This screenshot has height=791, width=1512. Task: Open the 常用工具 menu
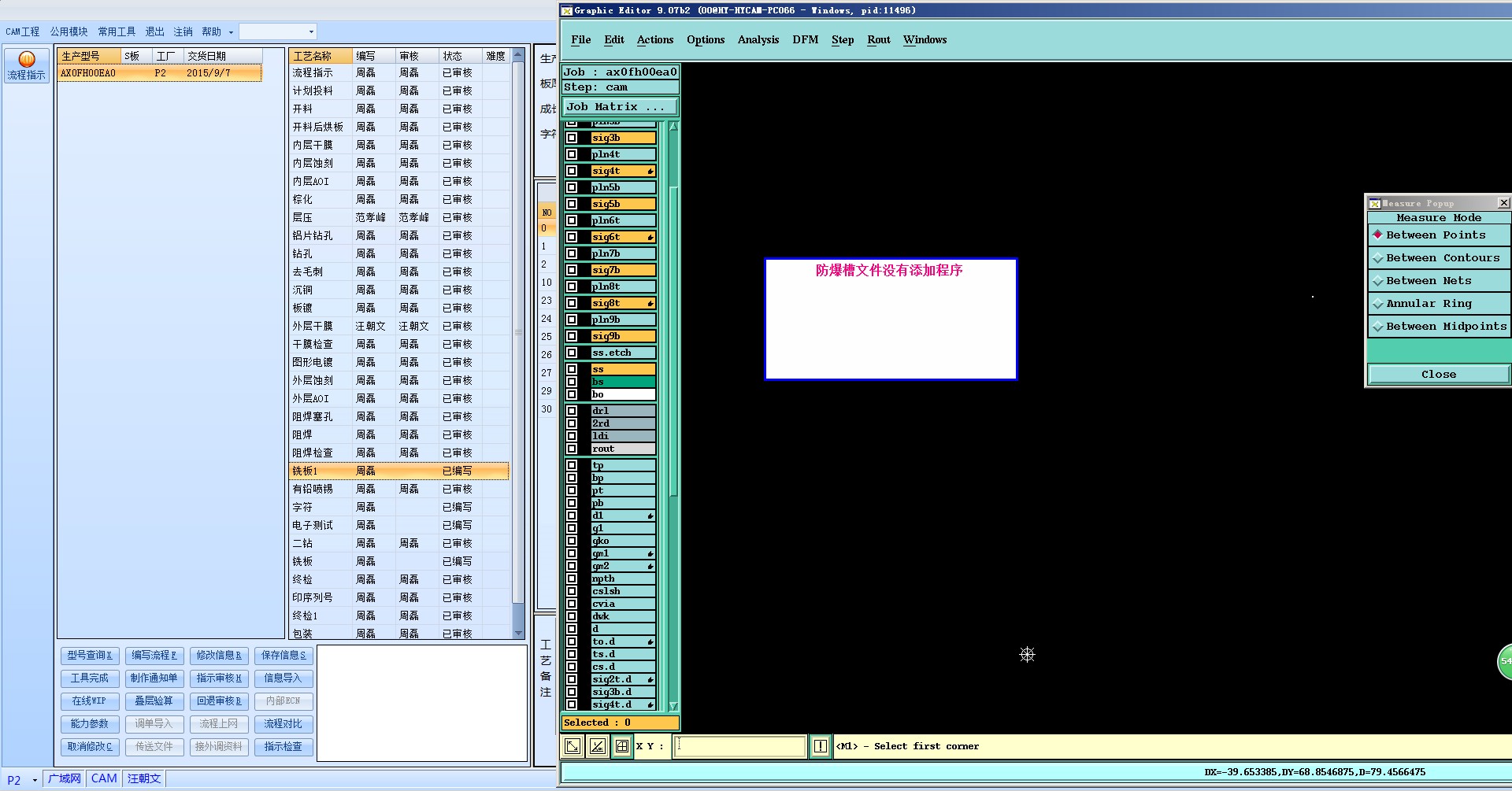[x=117, y=32]
